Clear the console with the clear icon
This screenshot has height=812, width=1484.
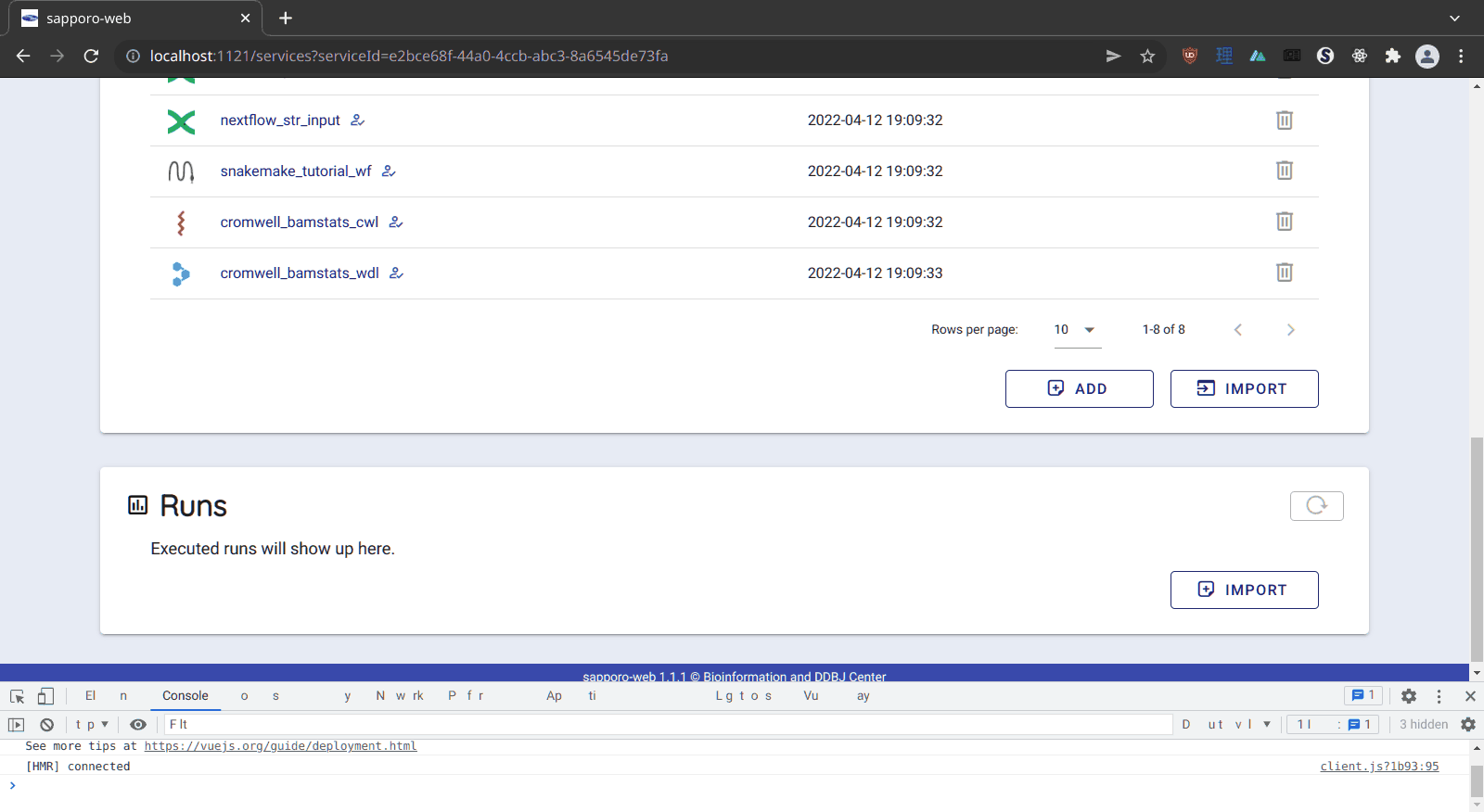(x=46, y=725)
